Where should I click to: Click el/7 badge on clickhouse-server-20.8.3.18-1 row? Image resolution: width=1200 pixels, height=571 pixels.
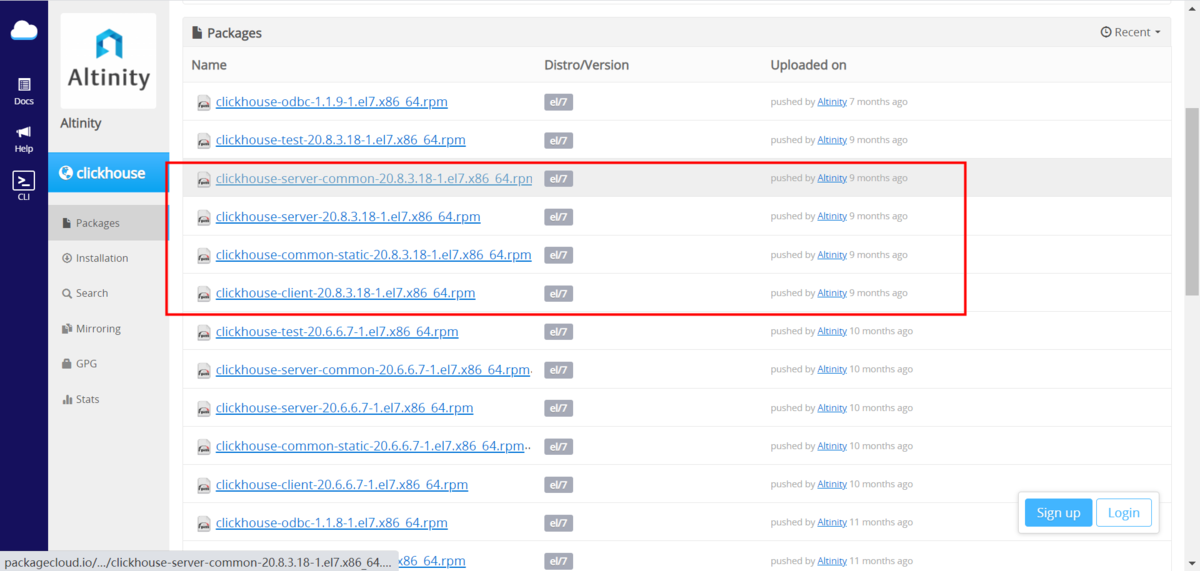coord(558,216)
